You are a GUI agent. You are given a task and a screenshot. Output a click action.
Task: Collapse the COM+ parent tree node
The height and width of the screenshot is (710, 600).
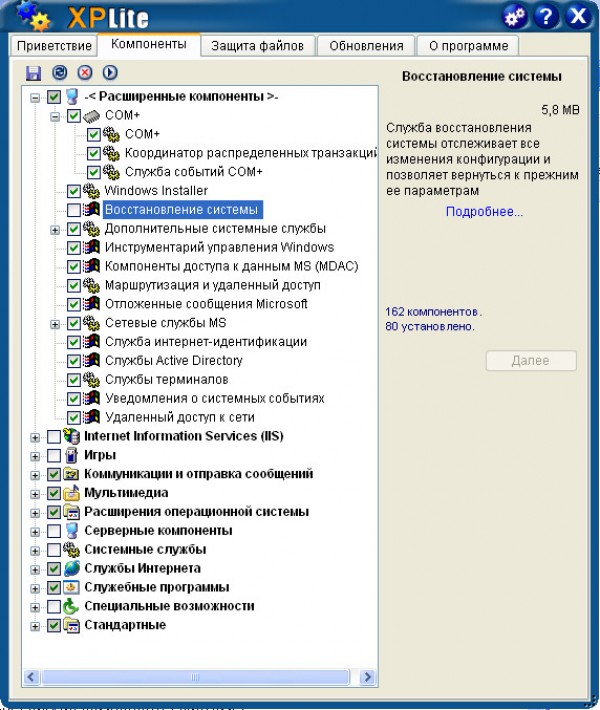(x=55, y=117)
